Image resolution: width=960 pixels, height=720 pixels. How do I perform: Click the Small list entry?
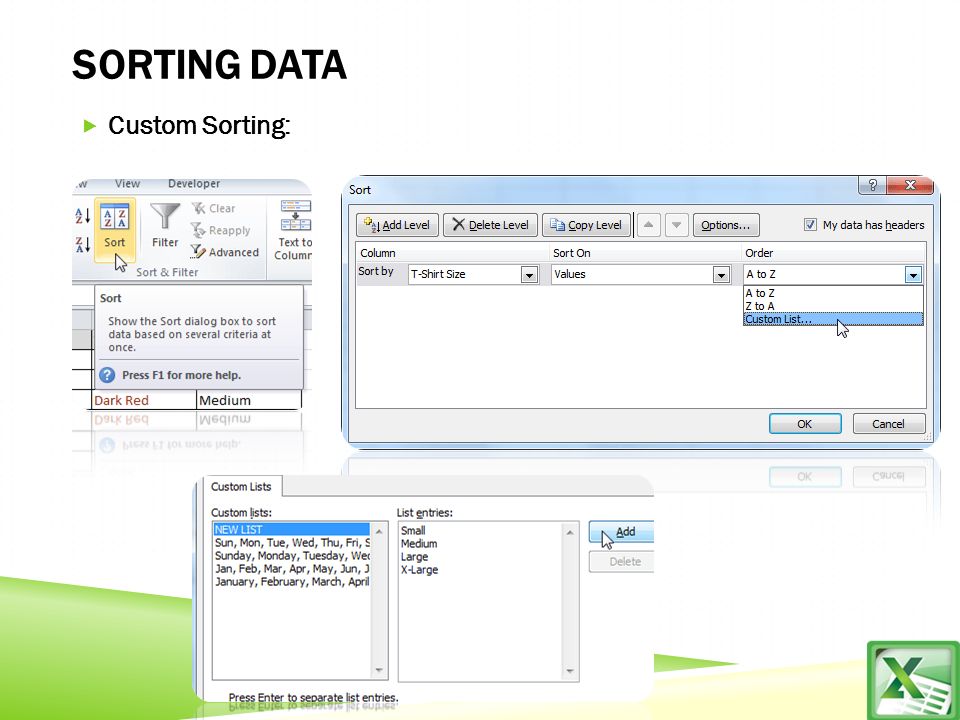(413, 530)
